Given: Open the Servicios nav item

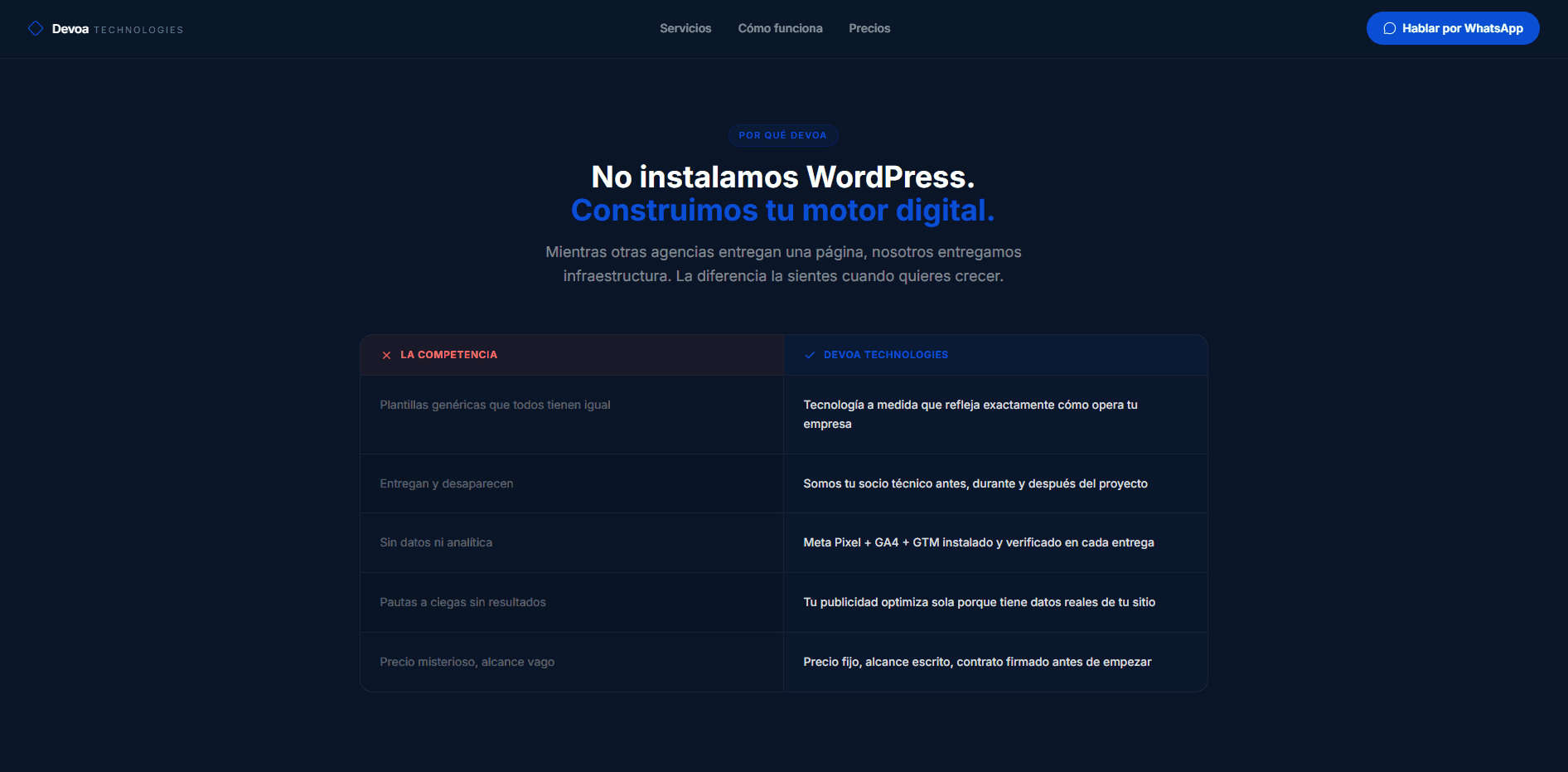Looking at the screenshot, I should (685, 28).
